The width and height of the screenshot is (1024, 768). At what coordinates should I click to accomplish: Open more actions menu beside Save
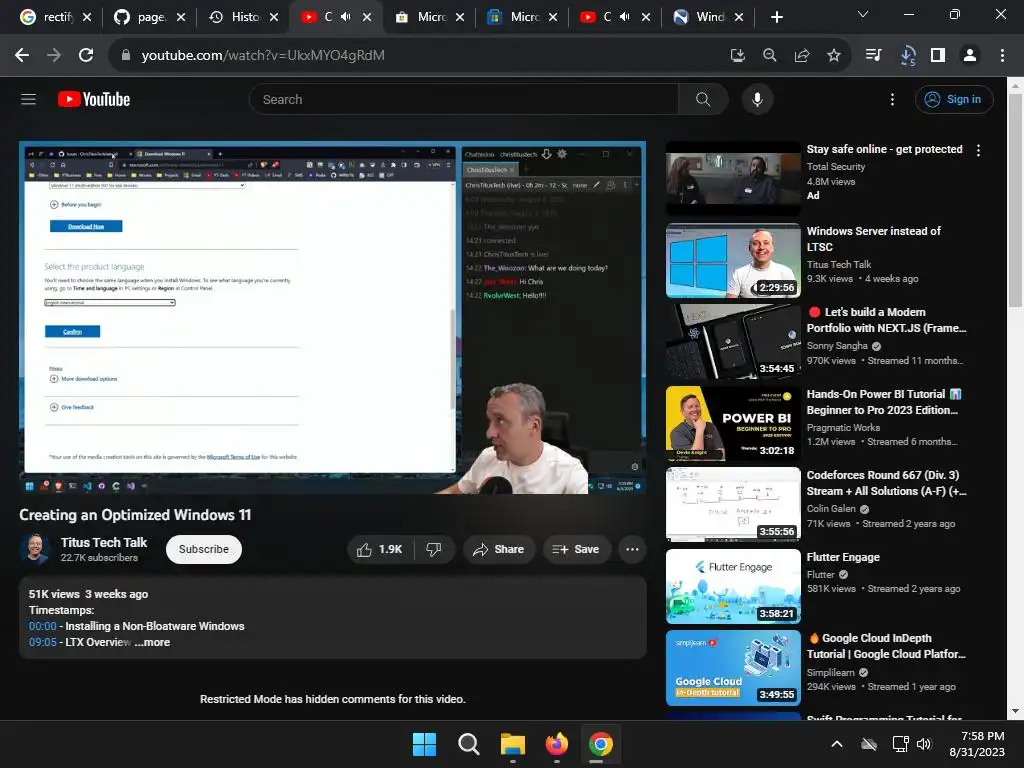point(632,549)
